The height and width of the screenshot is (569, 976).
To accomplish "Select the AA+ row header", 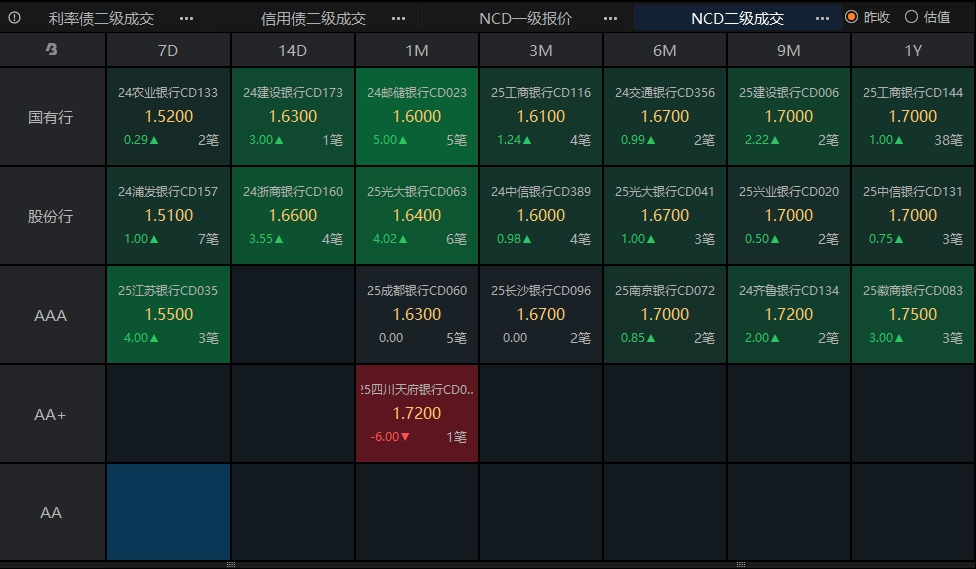I will tap(52, 413).
